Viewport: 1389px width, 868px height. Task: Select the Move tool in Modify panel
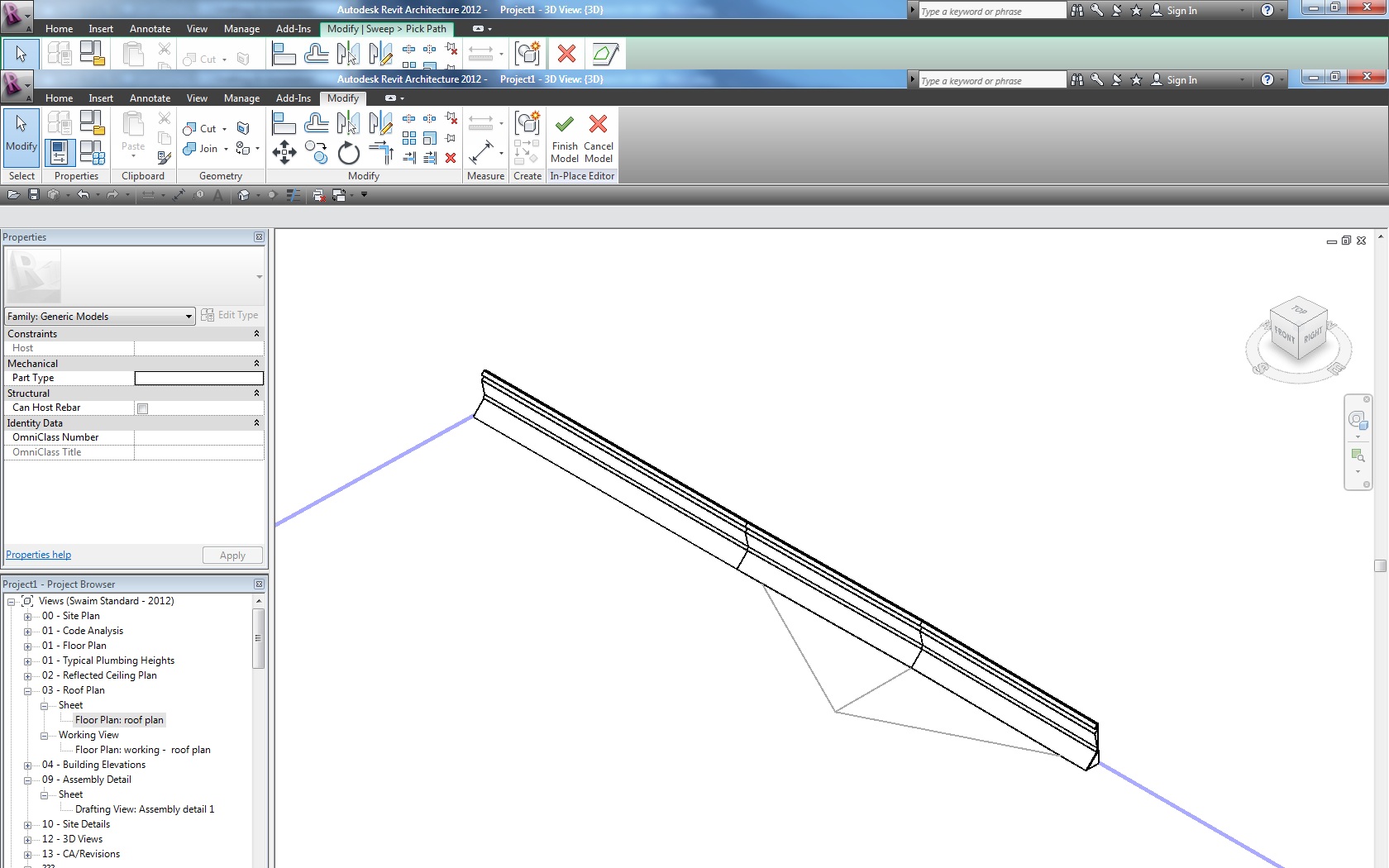(284, 152)
